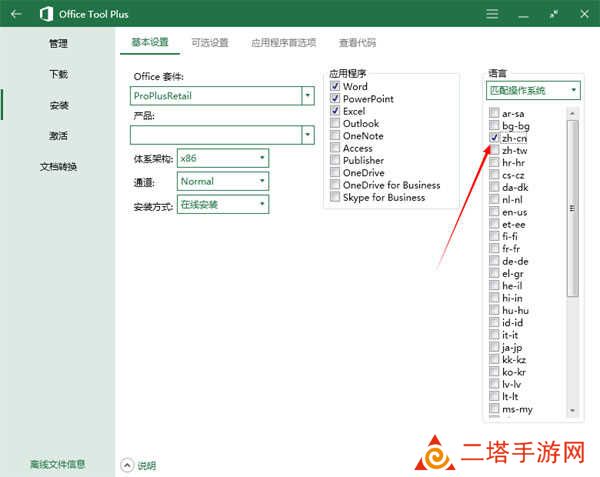Click the language list scroll up arrow
Viewport: 600px width, 477px height.
pyautogui.click(x=572, y=113)
